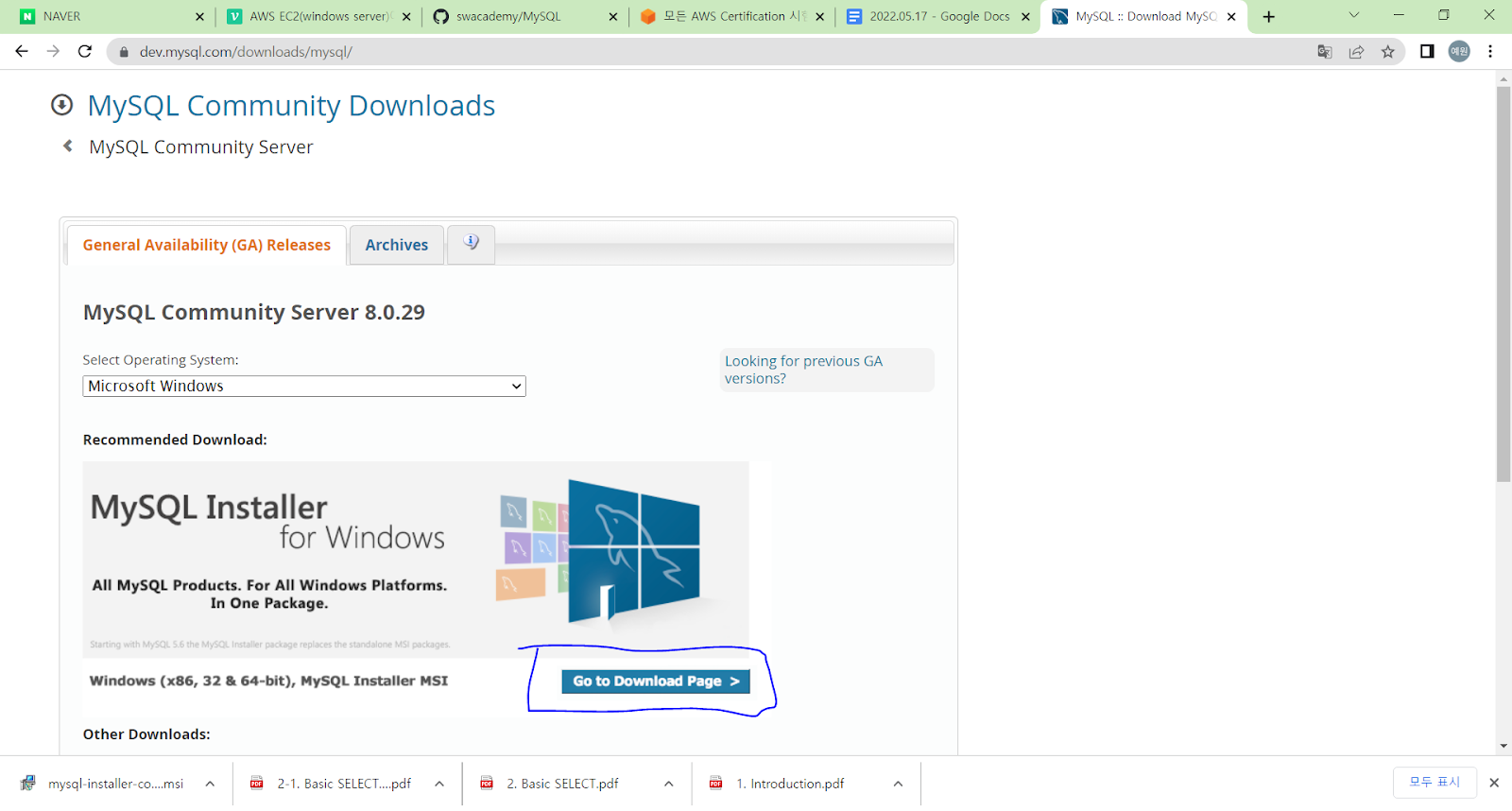Close the downloads bar

(x=1494, y=783)
